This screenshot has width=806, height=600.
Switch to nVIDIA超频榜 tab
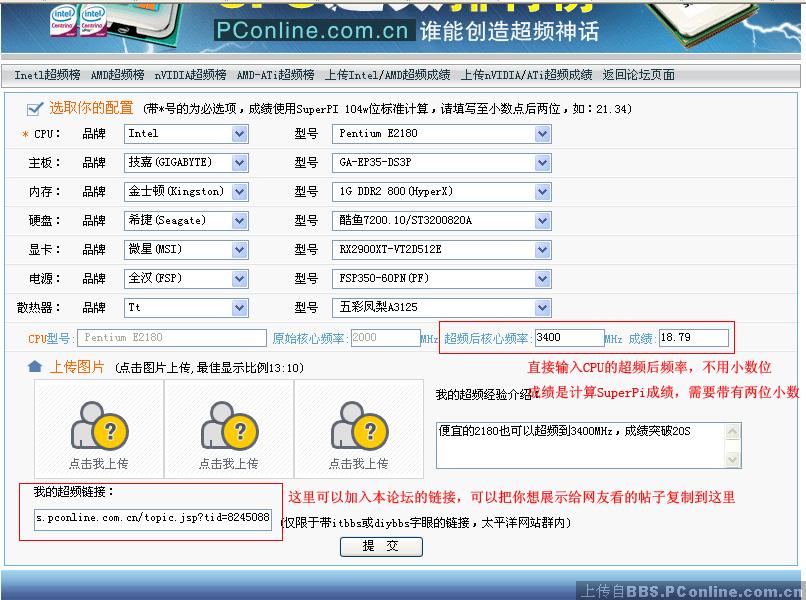coord(190,75)
